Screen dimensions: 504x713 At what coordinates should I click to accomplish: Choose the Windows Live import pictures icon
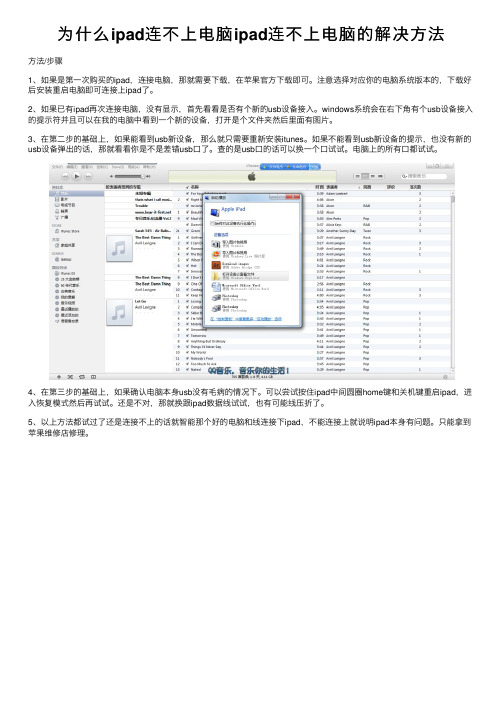coord(216,255)
